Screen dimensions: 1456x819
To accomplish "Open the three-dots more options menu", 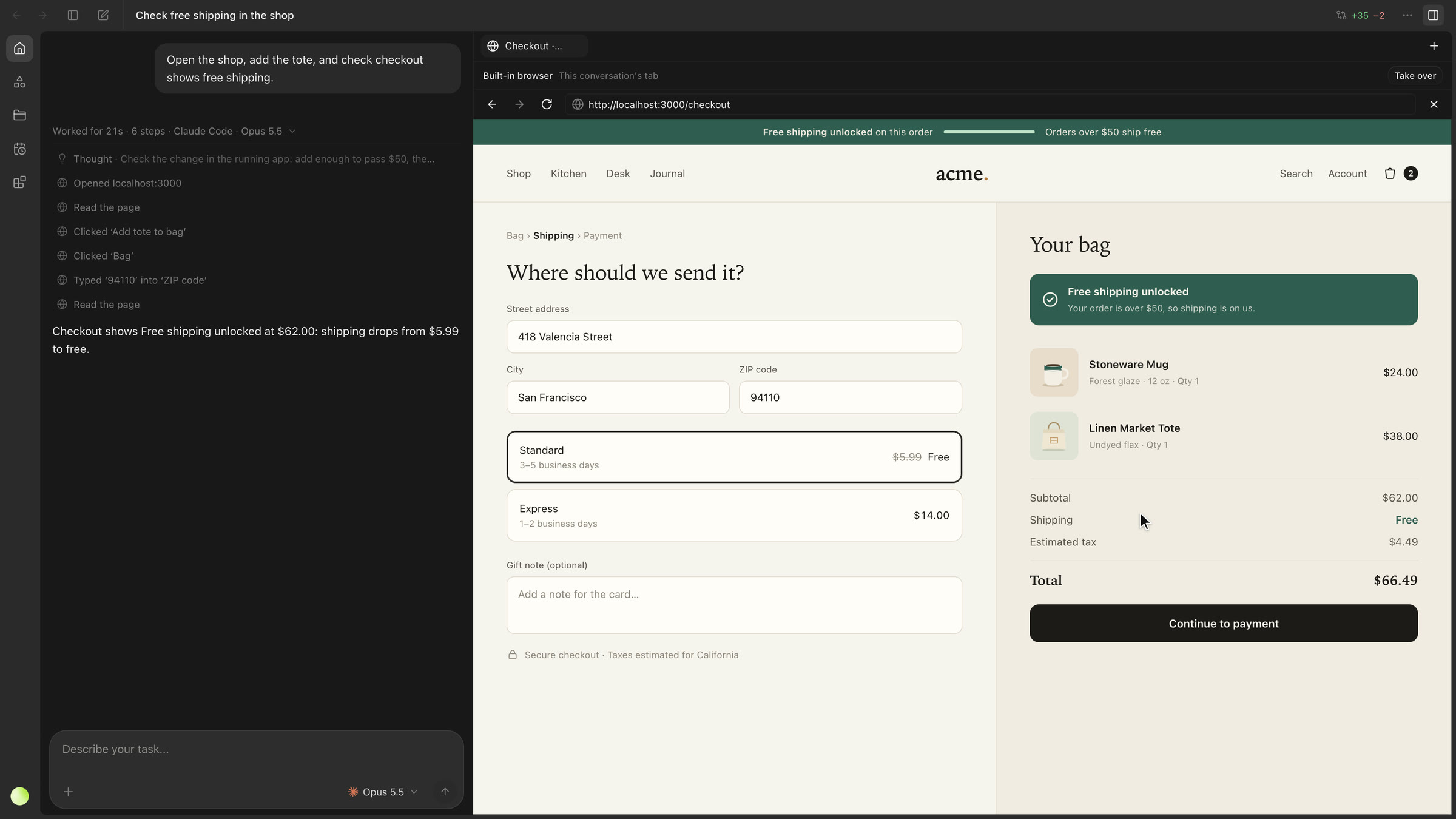I will click(1407, 15).
